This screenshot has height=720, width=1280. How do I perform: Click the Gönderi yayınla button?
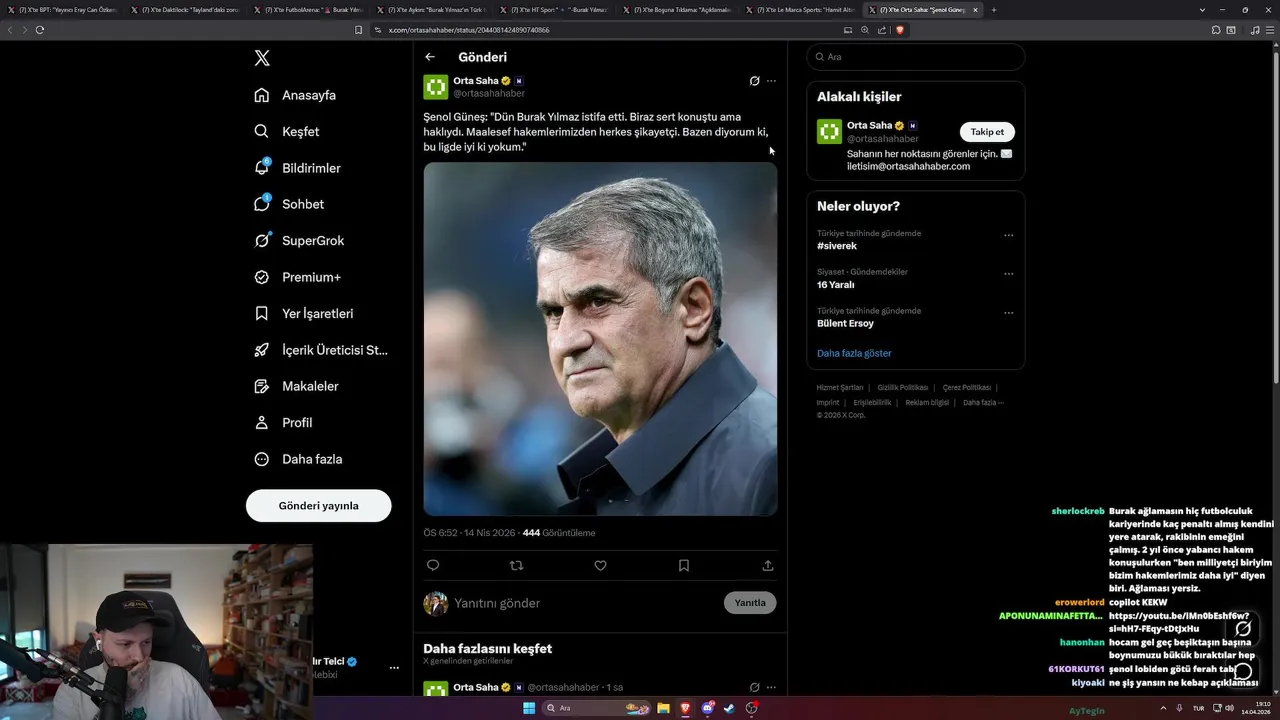coord(318,505)
